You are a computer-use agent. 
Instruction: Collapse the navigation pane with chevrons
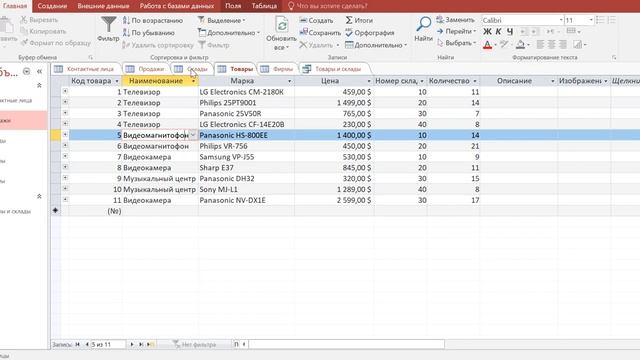pyautogui.click(x=39, y=71)
